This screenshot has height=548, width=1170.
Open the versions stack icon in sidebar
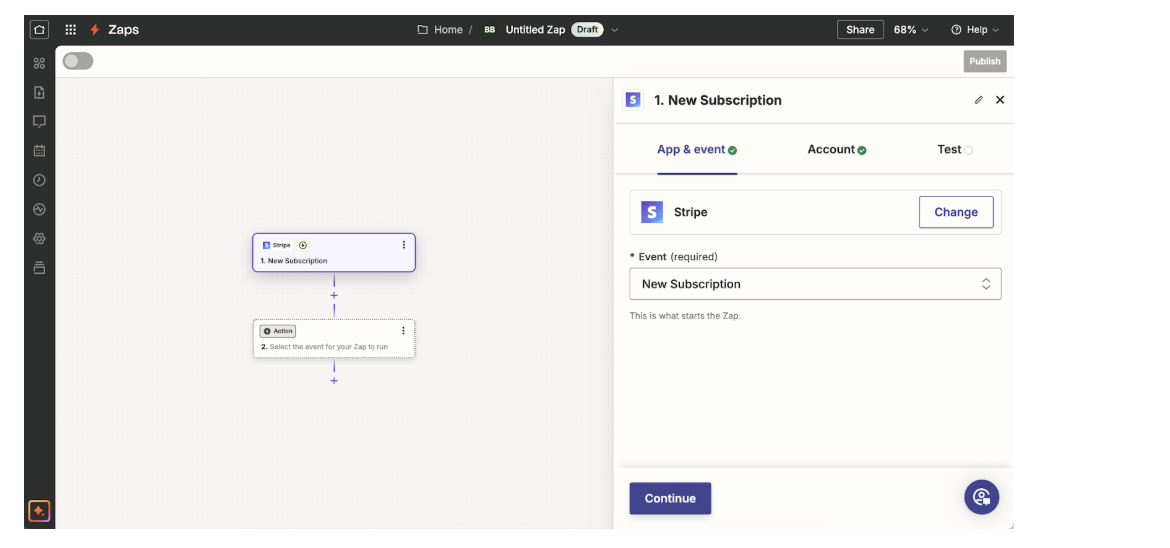[40, 268]
